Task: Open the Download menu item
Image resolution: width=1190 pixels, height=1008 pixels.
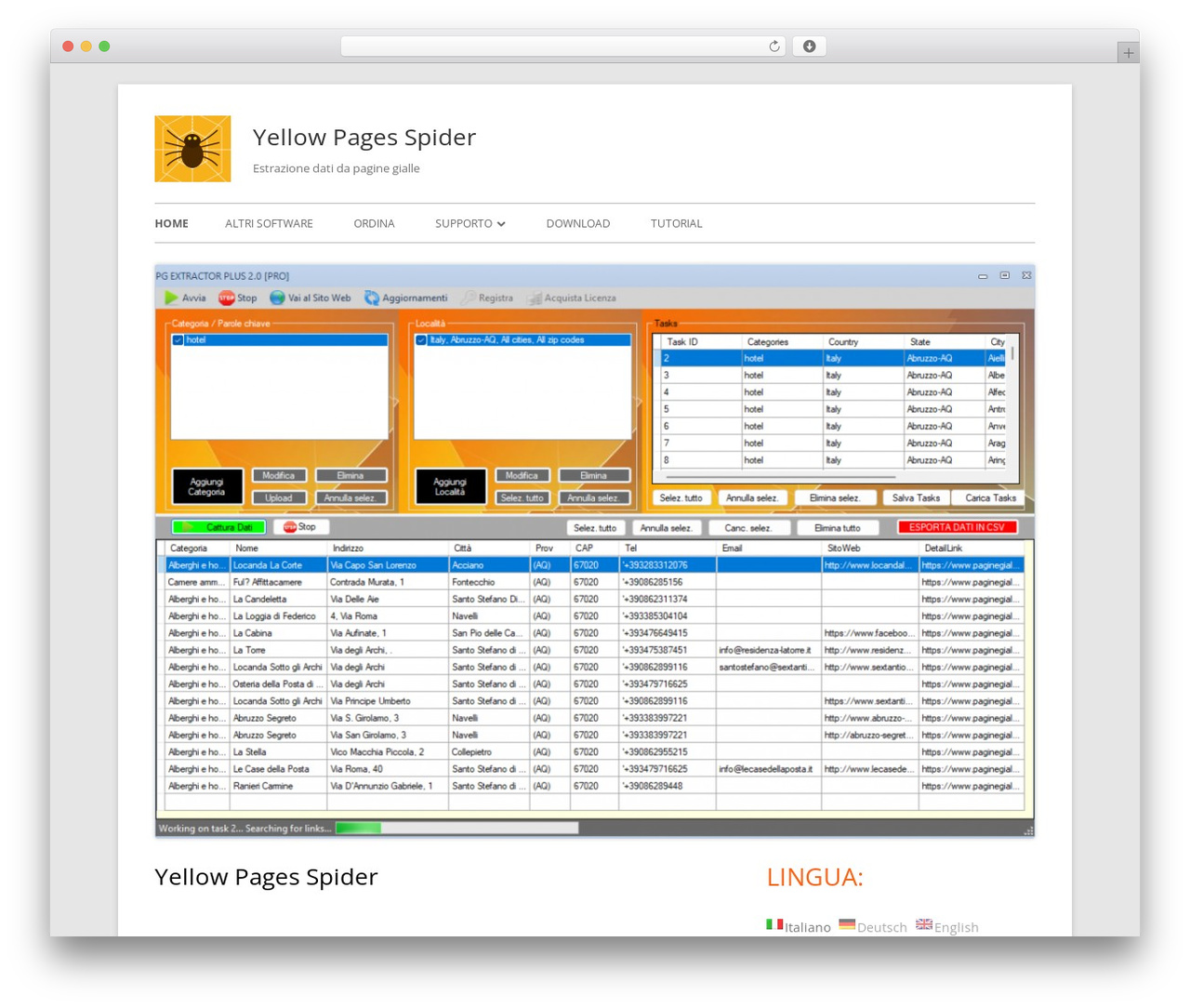Action: [x=578, y=223]
